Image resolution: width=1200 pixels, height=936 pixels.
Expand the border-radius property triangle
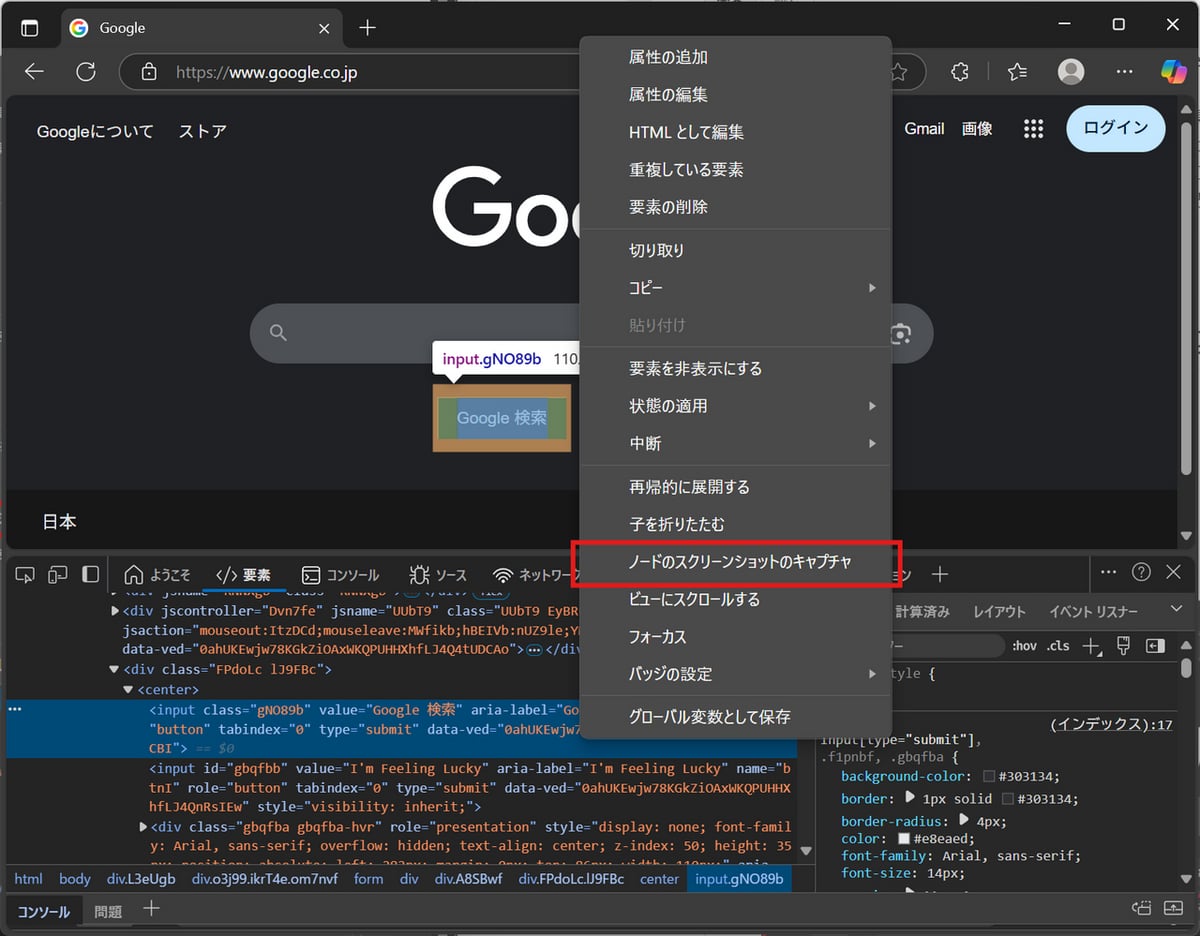[964, 819]
